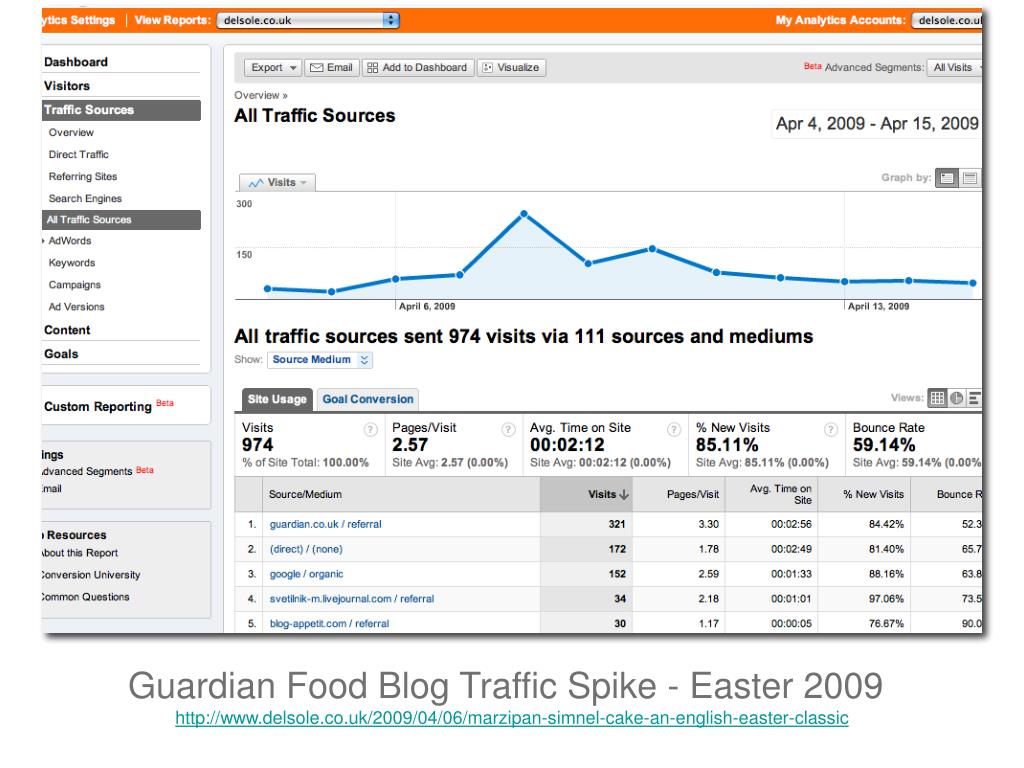Open the delsole.co.uk simnel cake URL
The image size is (1024, 768).
click(511, 718)
